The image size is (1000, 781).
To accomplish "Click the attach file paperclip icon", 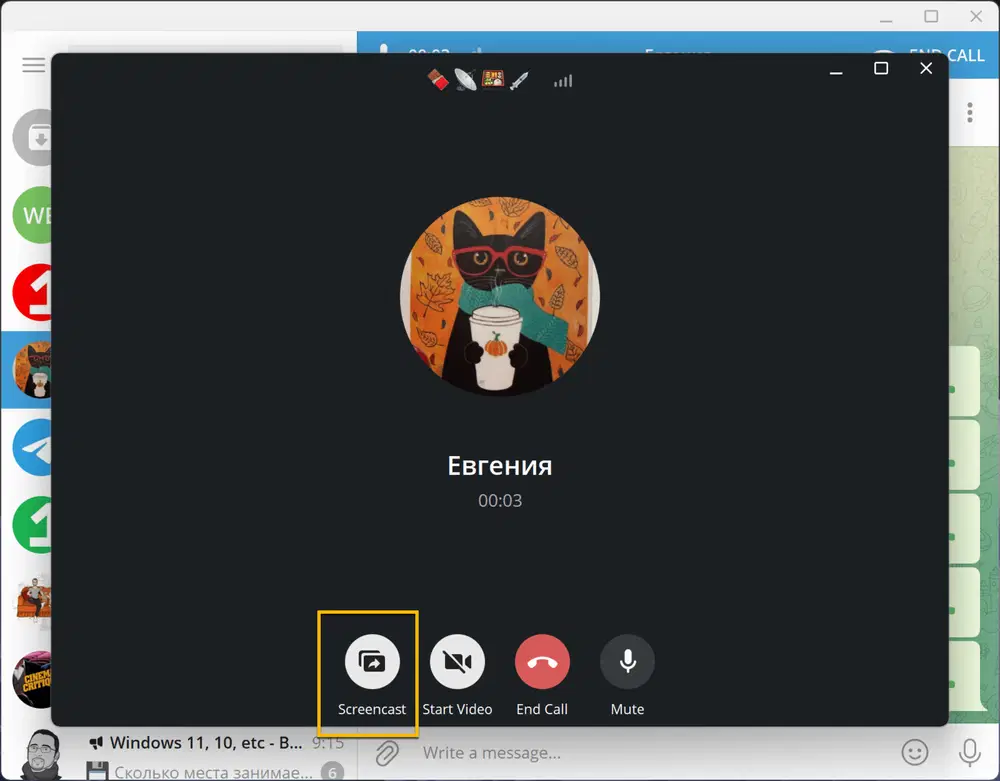I will pyautogui.click(x=386, y=753).
